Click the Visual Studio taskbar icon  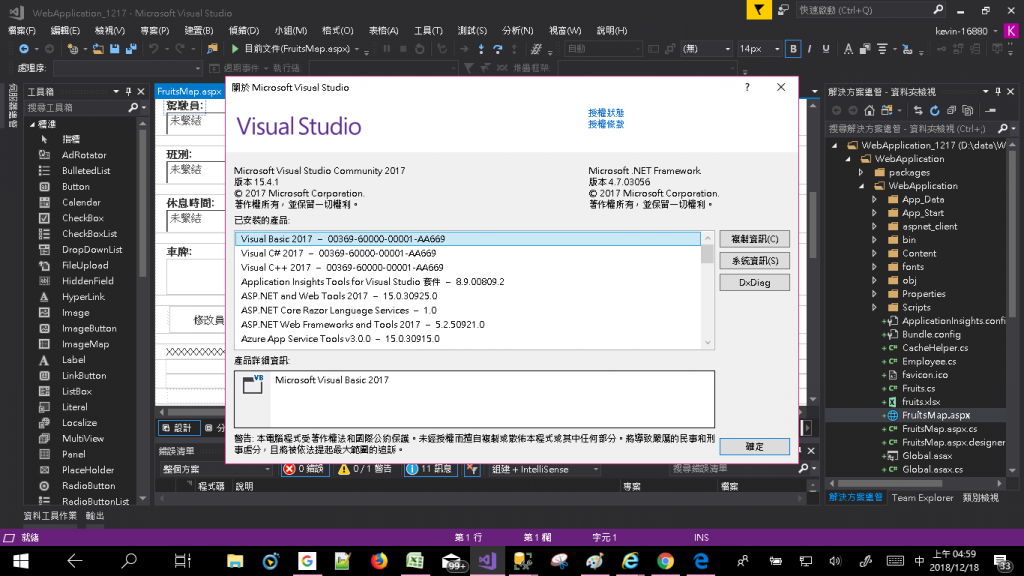tap(487, 561)
